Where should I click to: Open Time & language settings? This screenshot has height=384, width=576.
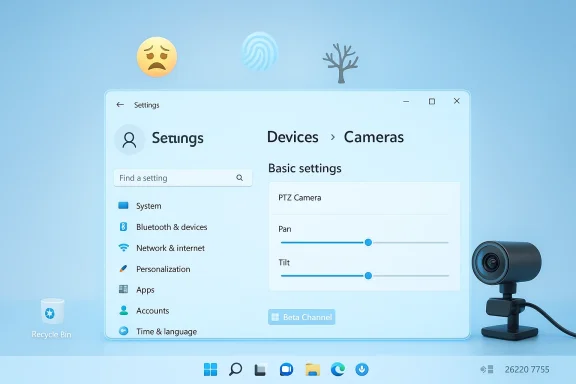coord(166,331)
